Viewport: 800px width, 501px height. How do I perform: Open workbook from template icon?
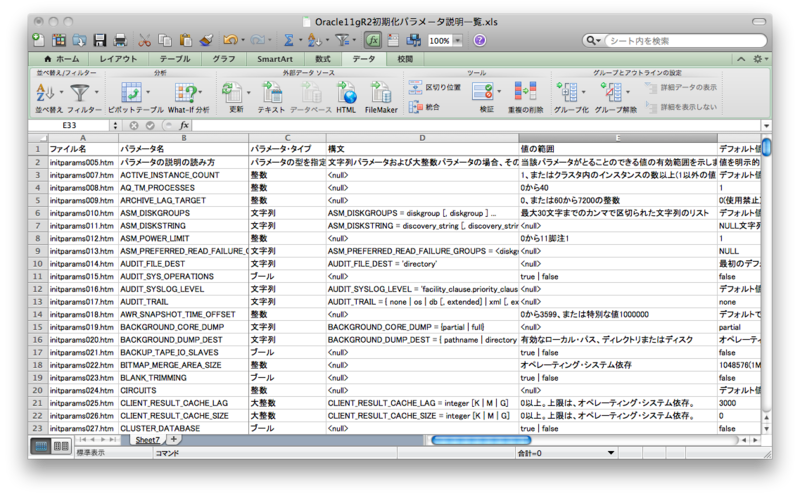point(59,40)
